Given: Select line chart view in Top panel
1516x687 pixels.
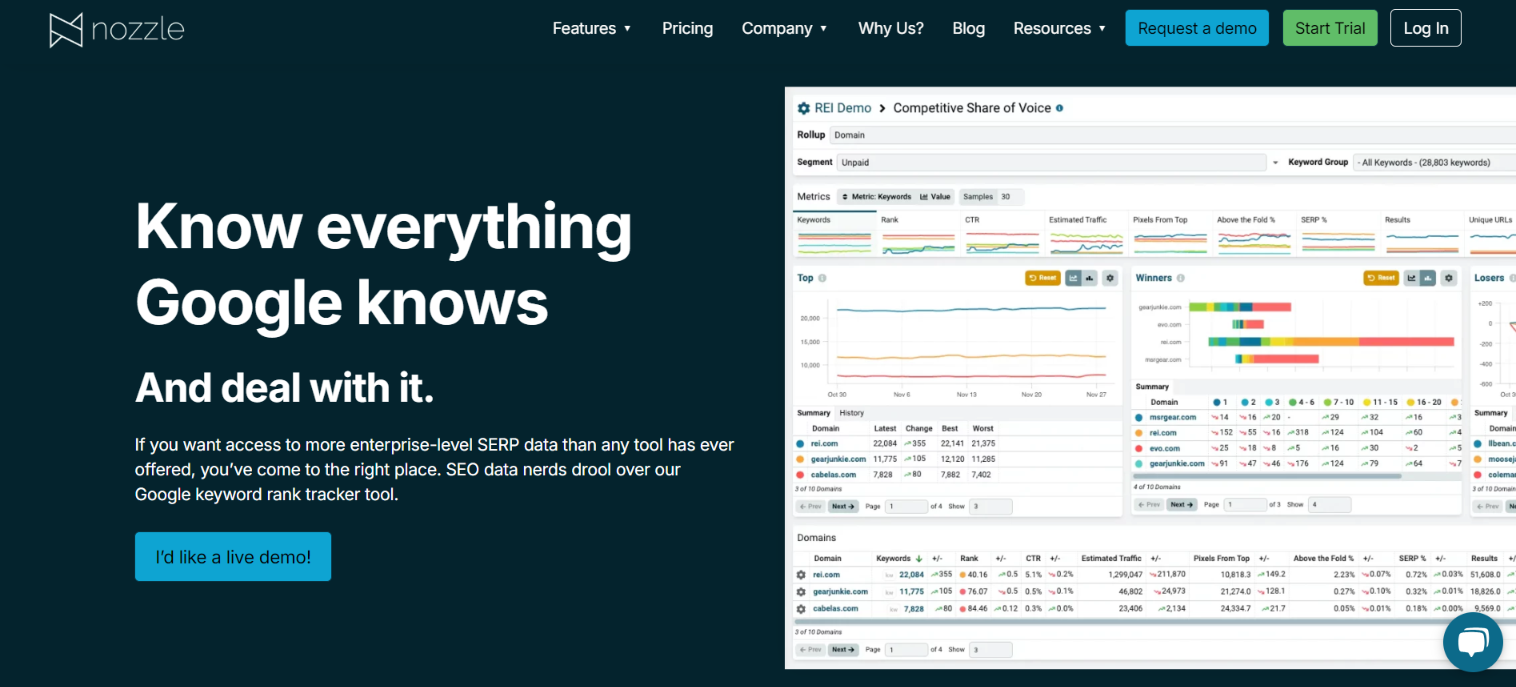Looking at the screenshot, I should click(x=1074, y=278).
